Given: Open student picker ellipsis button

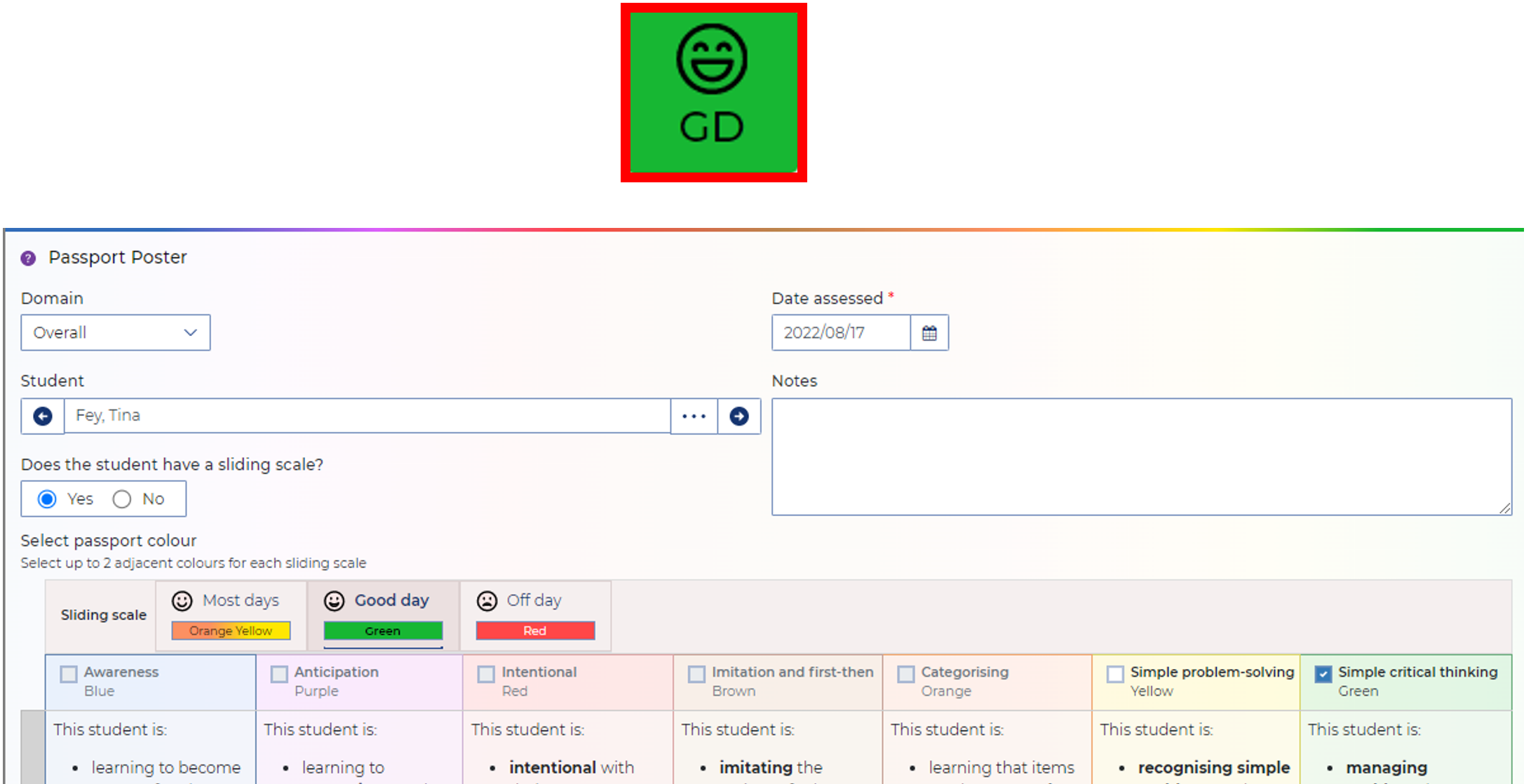Looking at the screenshot, I should pos(694,417).
